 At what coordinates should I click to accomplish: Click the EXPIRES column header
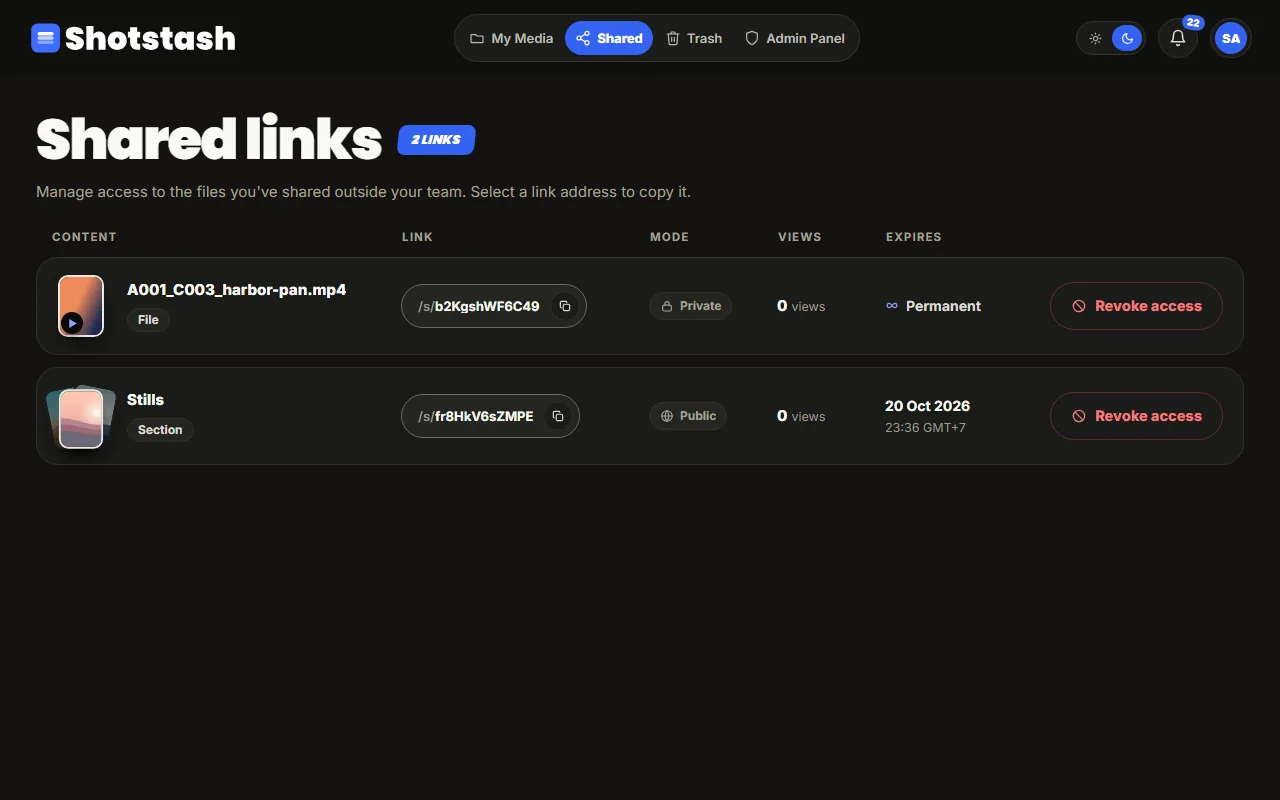point(914,237)
